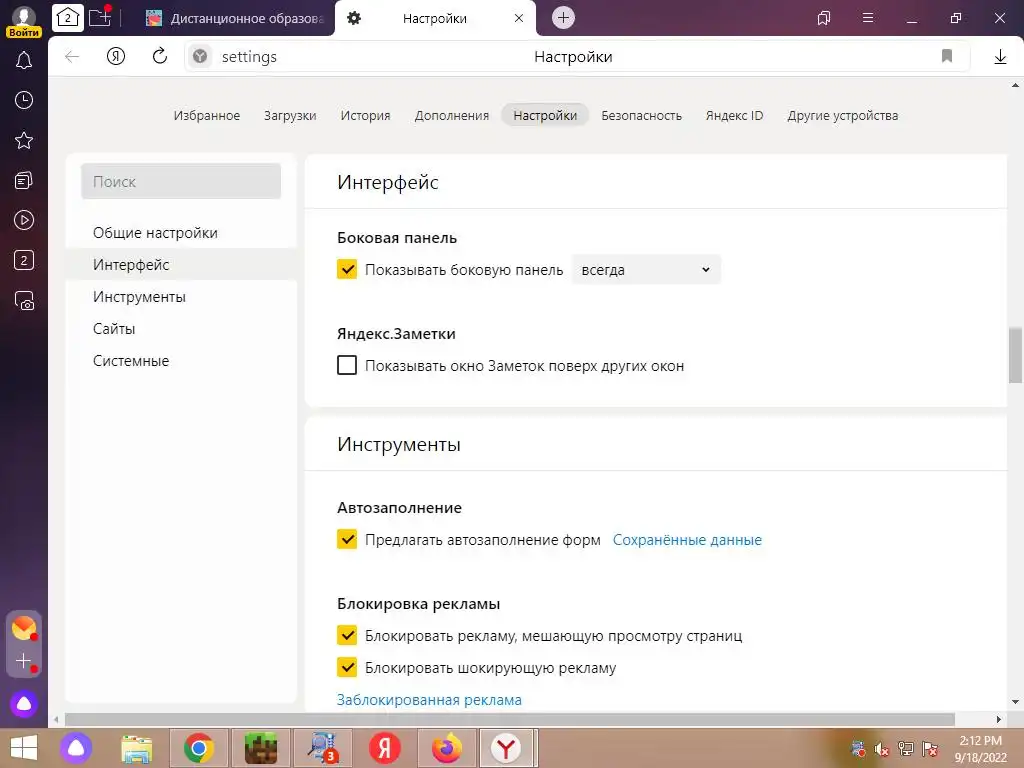Image resolution: width=1024 pixels, height=768 pixels.
Task: Uncheck Блокировать шокирующую рекламу
Action: pos(347,667)
